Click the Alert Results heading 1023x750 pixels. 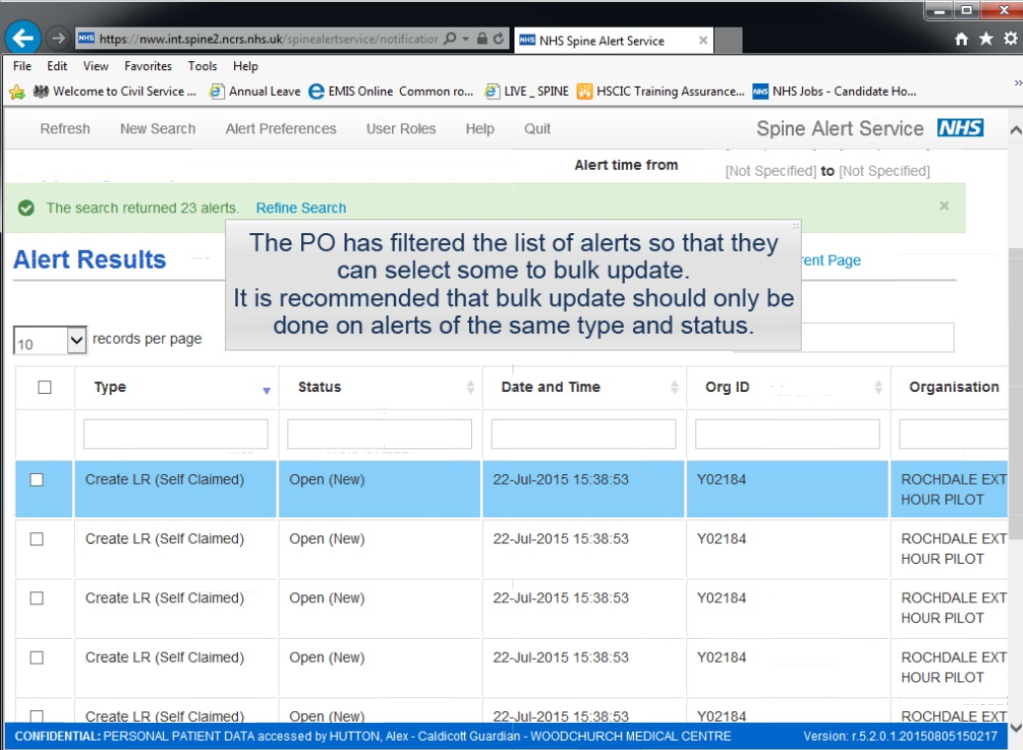pos(90,260)
